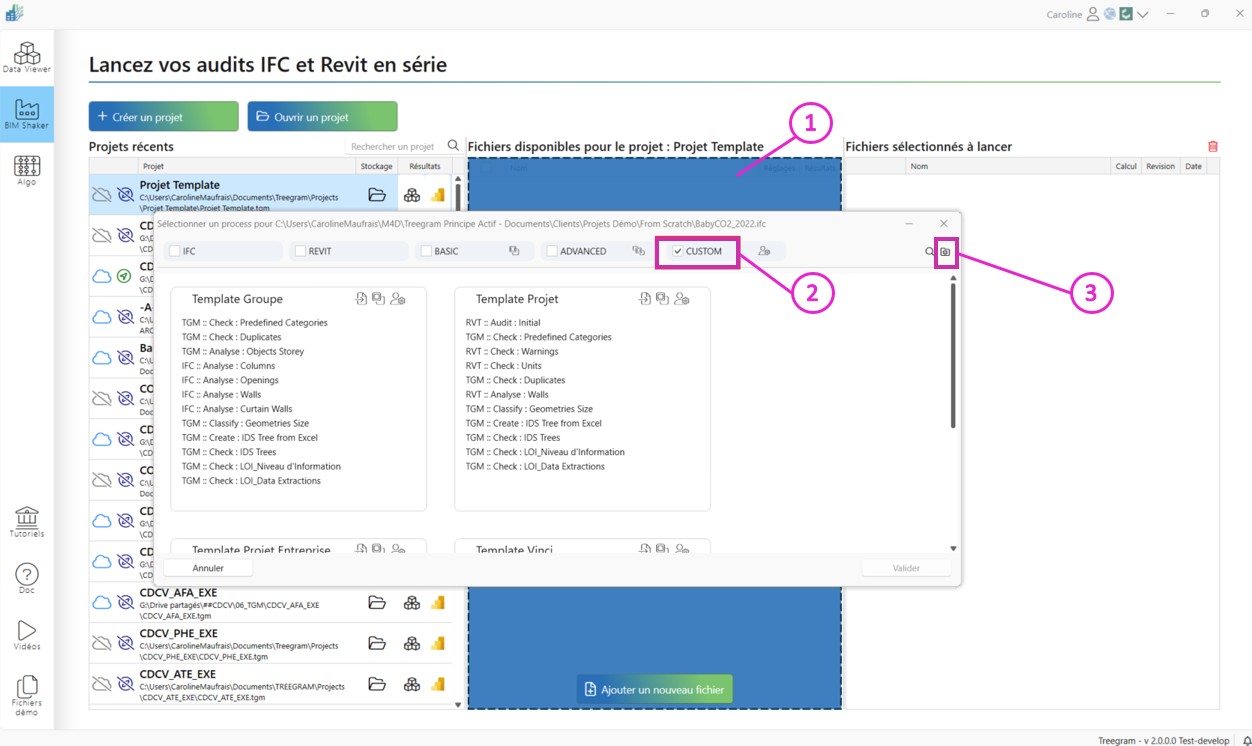Image resolution: width=1252 pixels, height=746 pixels.
Task: Click the red trash icon for selected files
Action: (1213, 146)
